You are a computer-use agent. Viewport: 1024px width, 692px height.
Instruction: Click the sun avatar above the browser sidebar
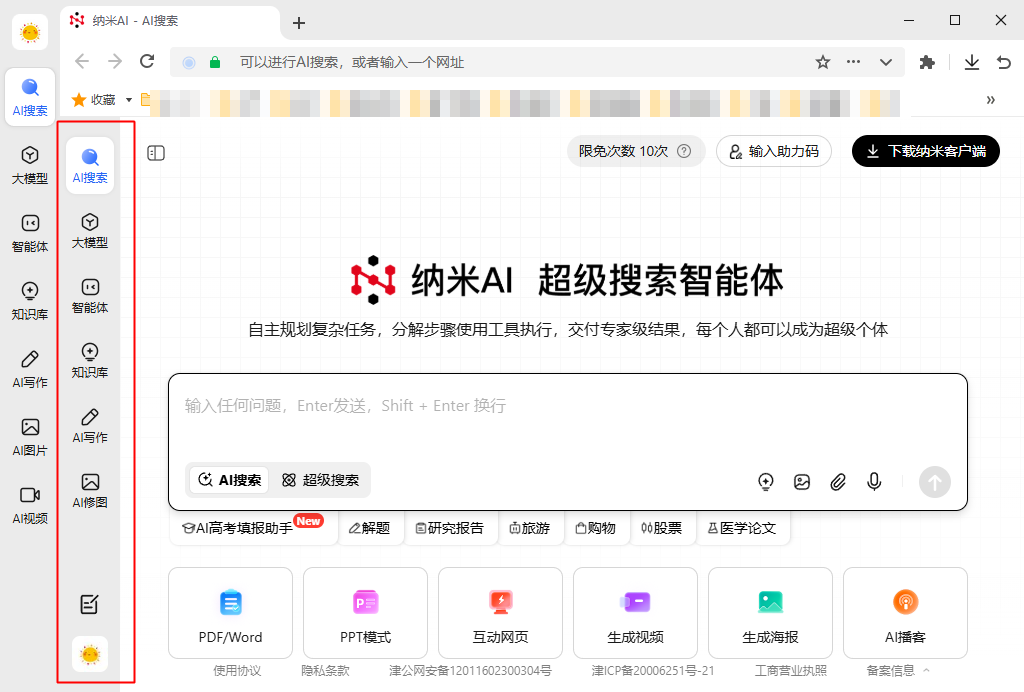(x=30, y=32)
